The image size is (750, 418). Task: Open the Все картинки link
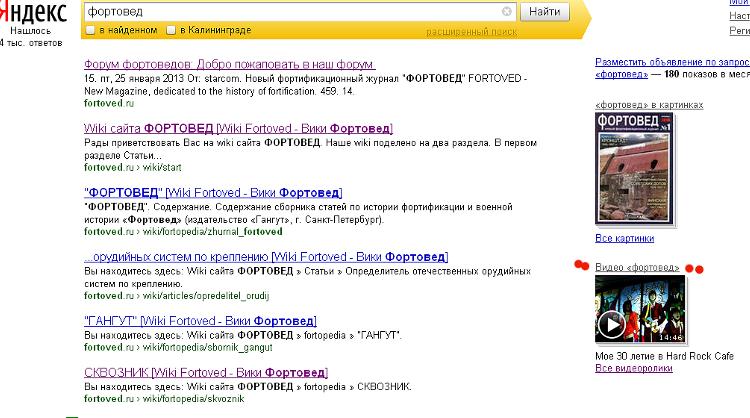[624, 238]
